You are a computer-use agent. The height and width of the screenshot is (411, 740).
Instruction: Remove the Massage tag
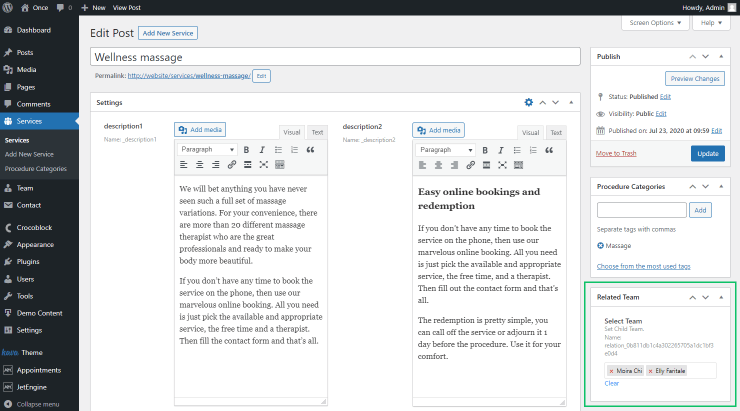click(600, 245)
